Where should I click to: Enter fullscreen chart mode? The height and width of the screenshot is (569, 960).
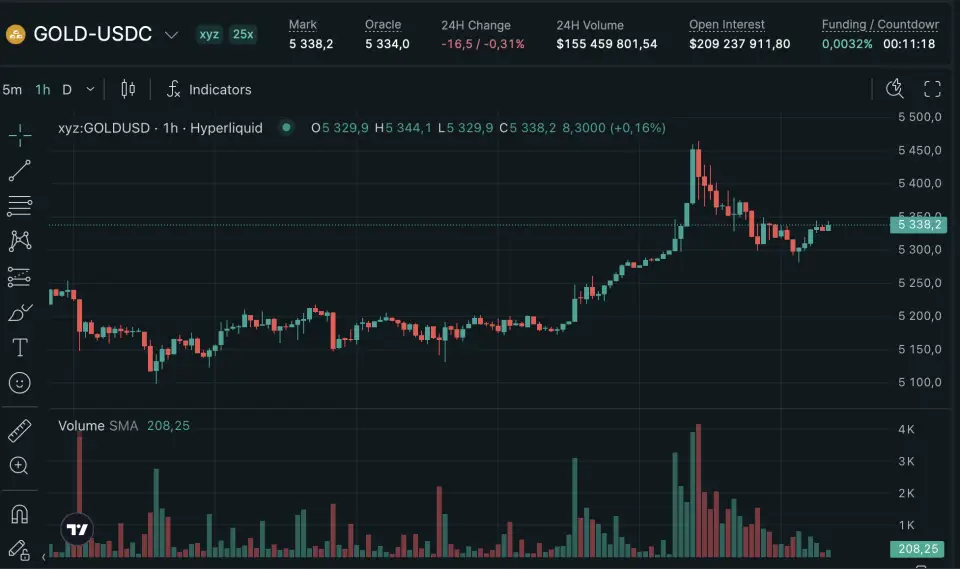click(x=932, y=89)
